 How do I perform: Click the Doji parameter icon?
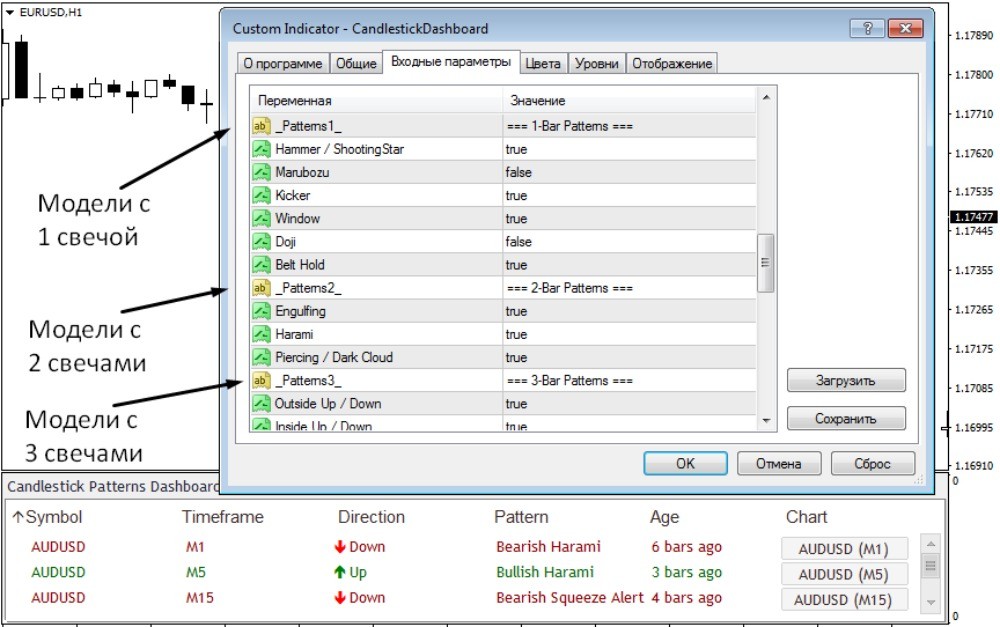tap(261, 242)
